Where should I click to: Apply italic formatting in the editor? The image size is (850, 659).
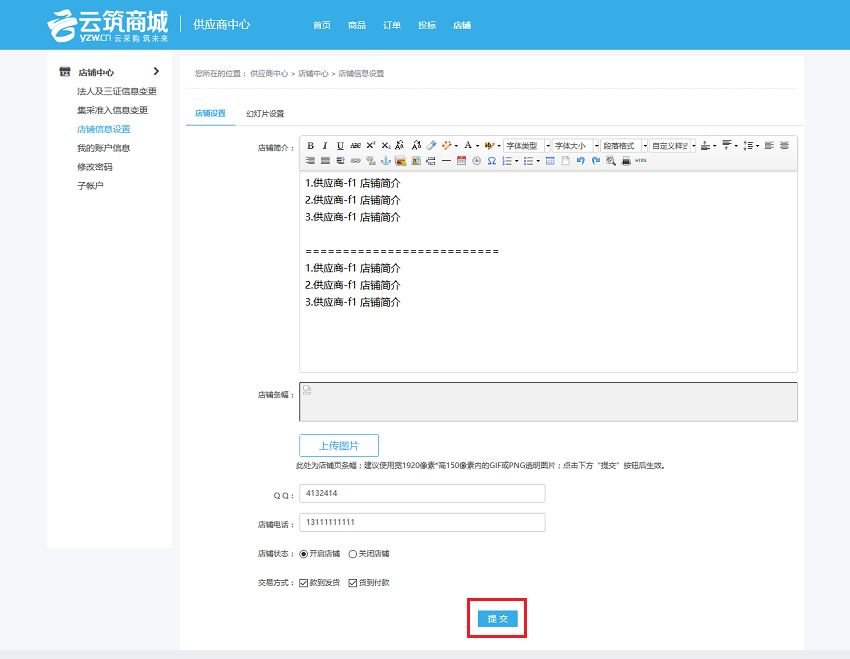[x=325, y=145]
